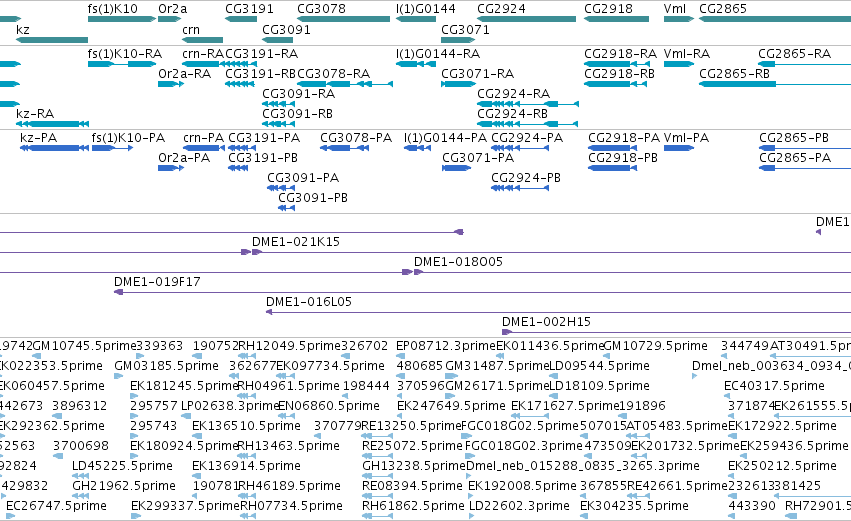Click the l(1)G0144 gene label
The height and width of the screenshot is (521, 851).
pos(426,9)
